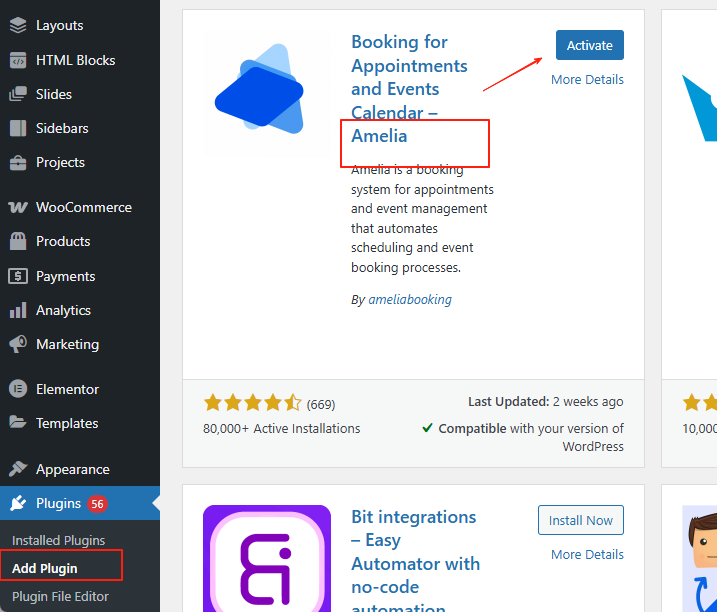Install the Bit integrations plugin
The height and width of the screenshot is (612, 717).
click(x=580, y=520)
